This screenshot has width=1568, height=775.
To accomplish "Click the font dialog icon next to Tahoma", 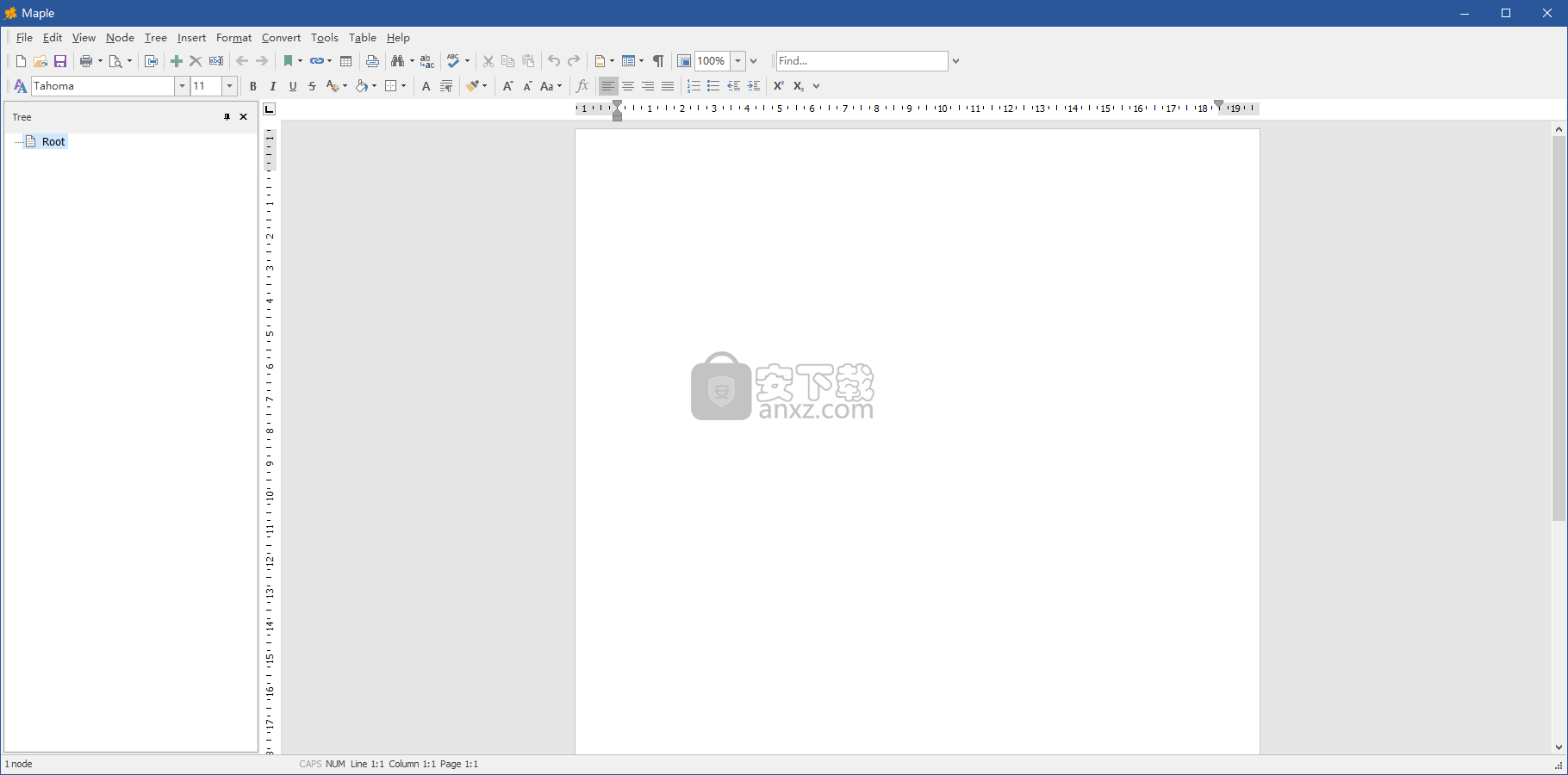I will [x=21, y=86].
